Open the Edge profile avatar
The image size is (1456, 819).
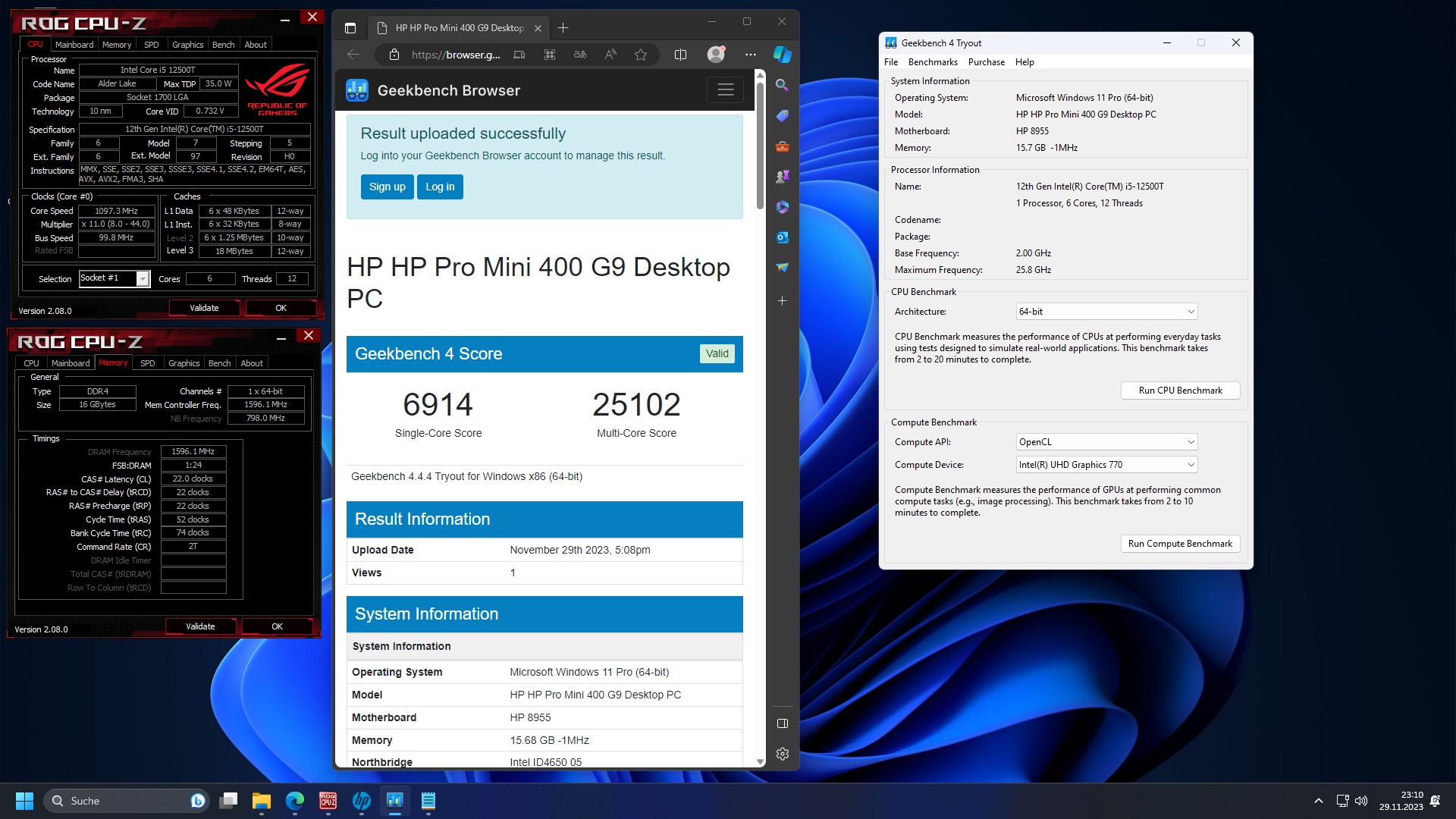[x=716, y=54]
